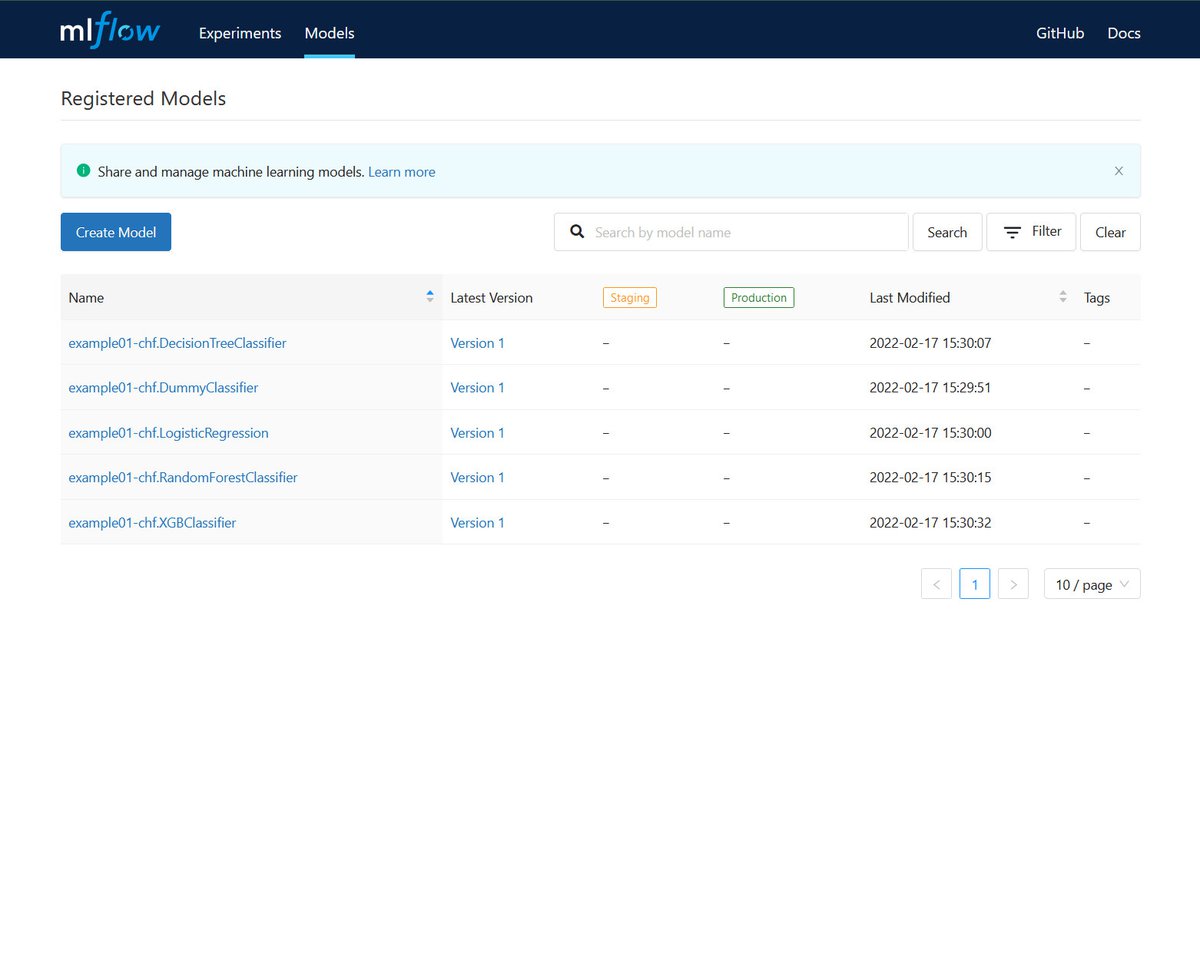This screenshot has width=1200, height=966.
Task: Click the mlflow logo
Action: (x=109, y=29)
